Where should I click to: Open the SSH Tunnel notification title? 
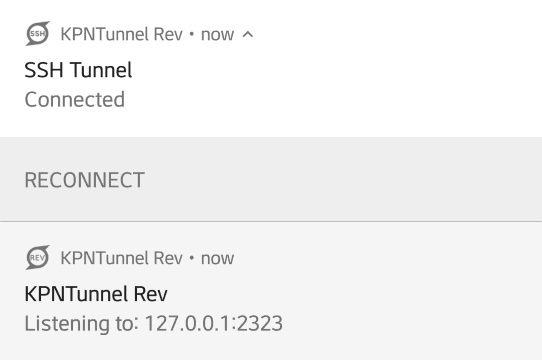click(x=78, y=70)
